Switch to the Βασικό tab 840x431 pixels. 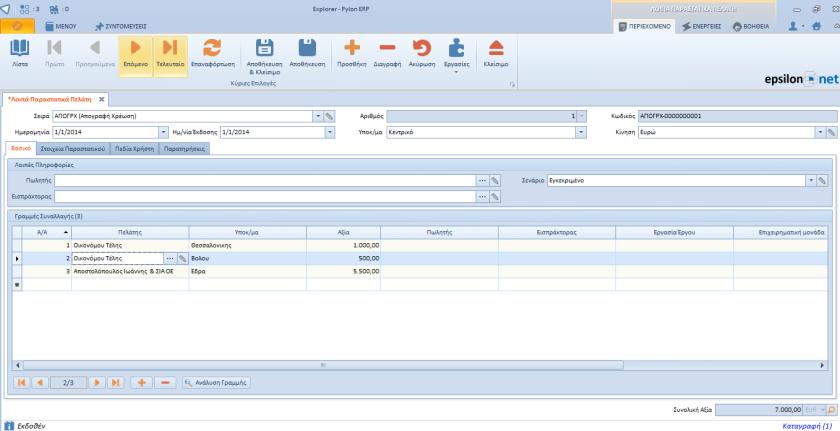pos(20,149)
